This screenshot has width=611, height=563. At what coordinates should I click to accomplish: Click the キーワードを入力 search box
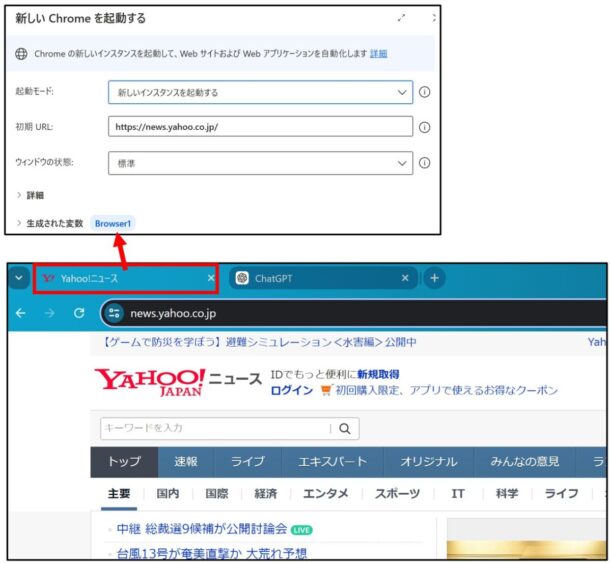pyautogui.click(x=215, y=428)
